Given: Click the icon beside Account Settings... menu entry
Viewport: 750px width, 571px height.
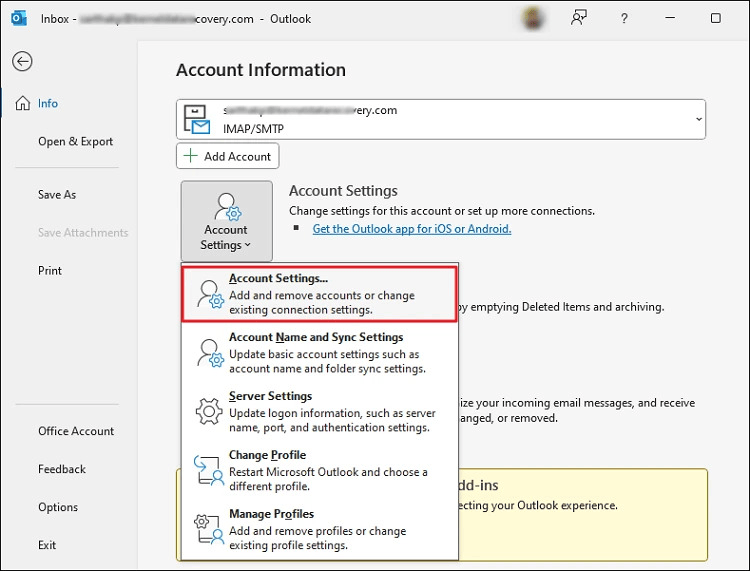Looking at the screenshot, I should [x=210, y=294].
